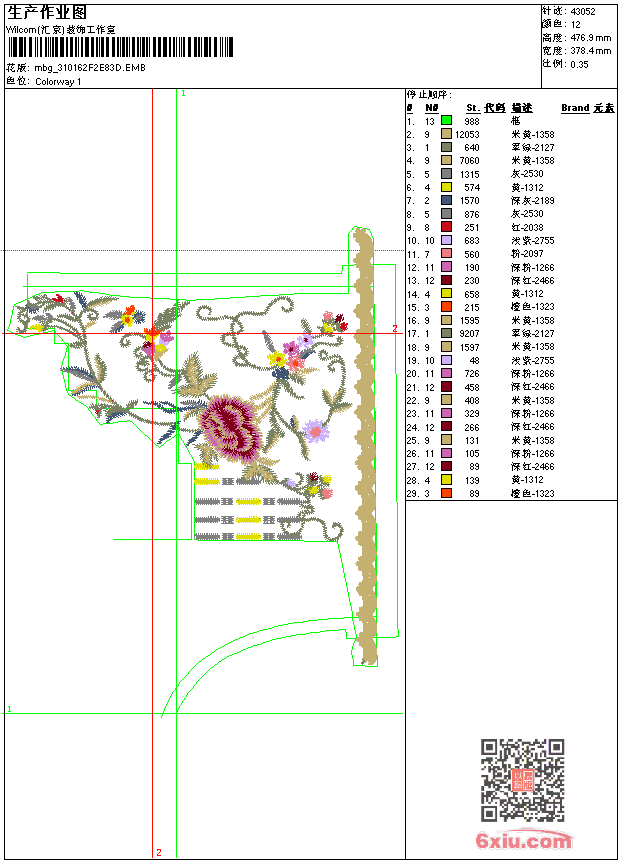Select thread name 深灰-2189
Screen dimensions: 620x860
click(533, 201)
